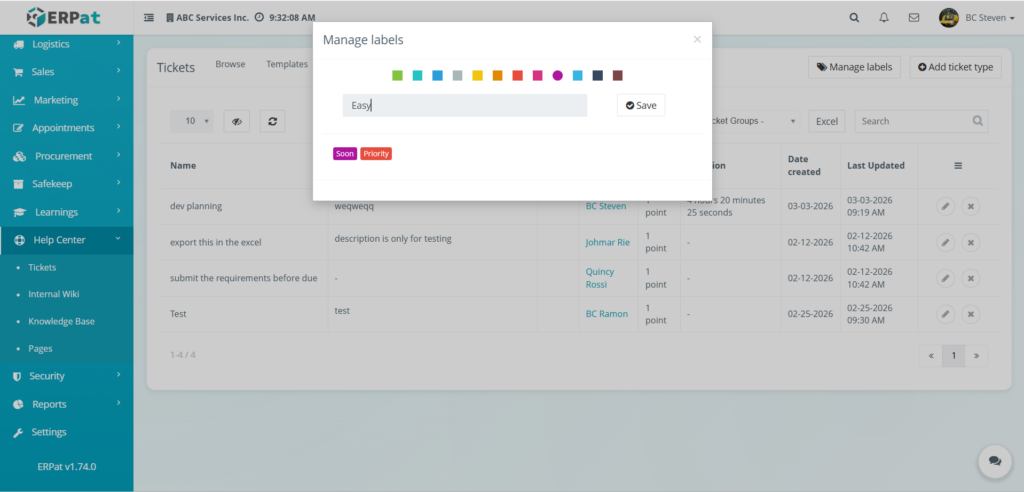1024x492 pixels.
Task: Refresh the tickets table
Action: coord(272,121)
